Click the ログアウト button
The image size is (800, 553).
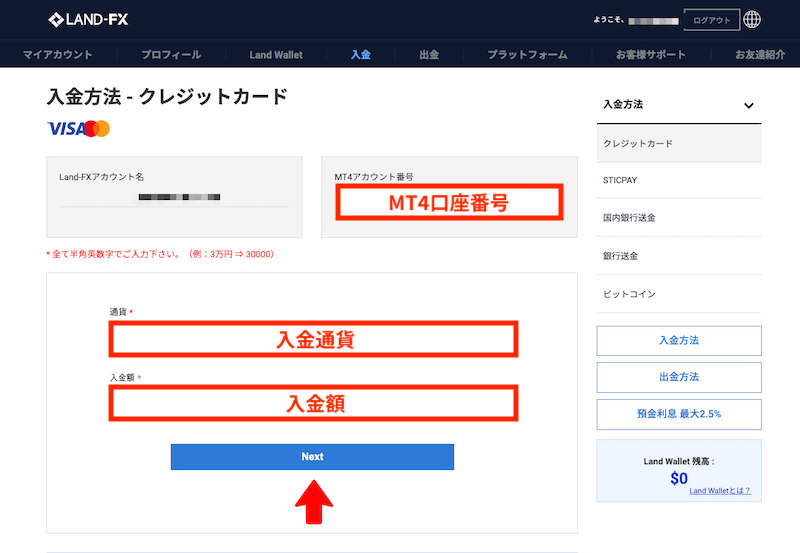[x=711, y=20]
